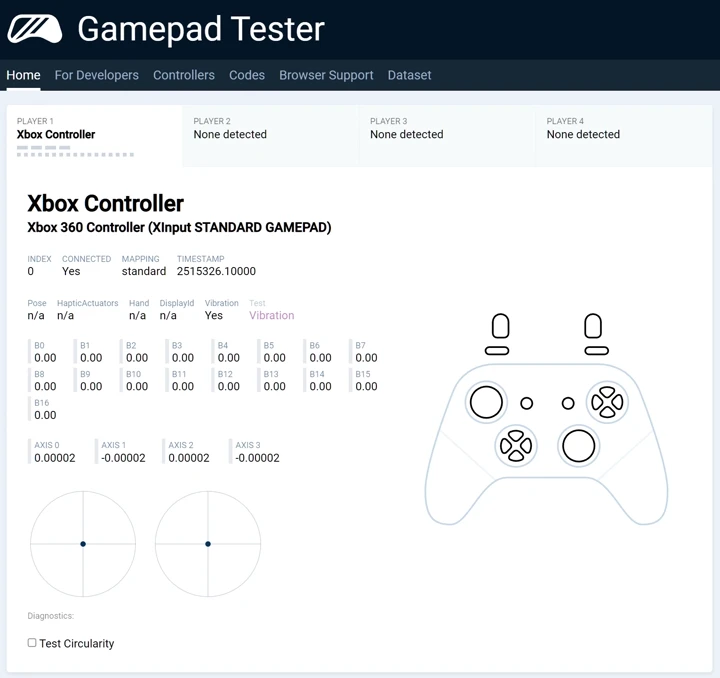Click the CONNECTED Yes value
This screenshot has height=678, width=720.
(71, 271)
